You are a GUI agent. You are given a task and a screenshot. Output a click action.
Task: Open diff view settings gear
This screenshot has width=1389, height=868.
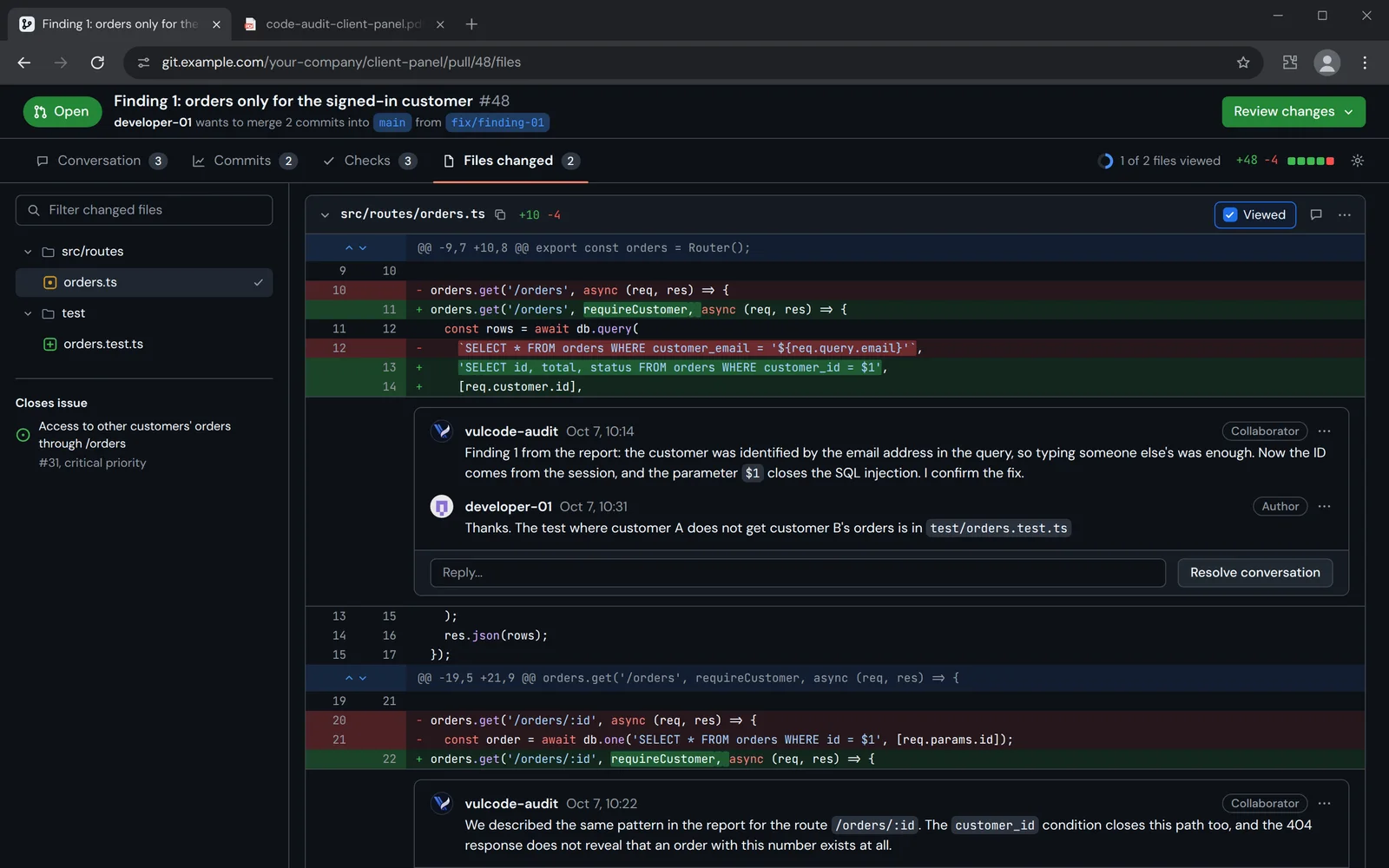[x=1358, y=161]
